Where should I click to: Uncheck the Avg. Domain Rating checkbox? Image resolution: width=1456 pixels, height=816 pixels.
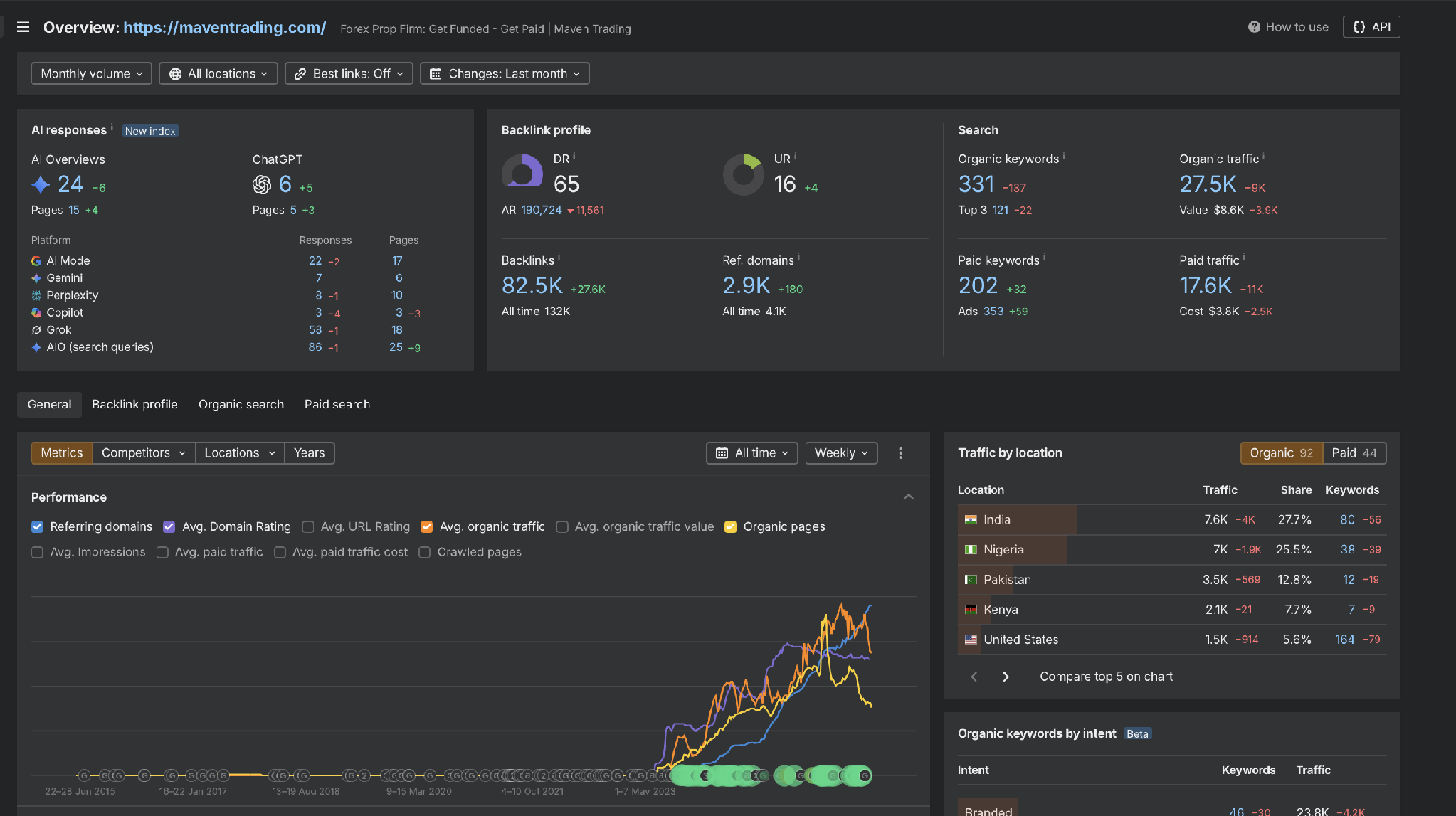[x=169, y=527]
